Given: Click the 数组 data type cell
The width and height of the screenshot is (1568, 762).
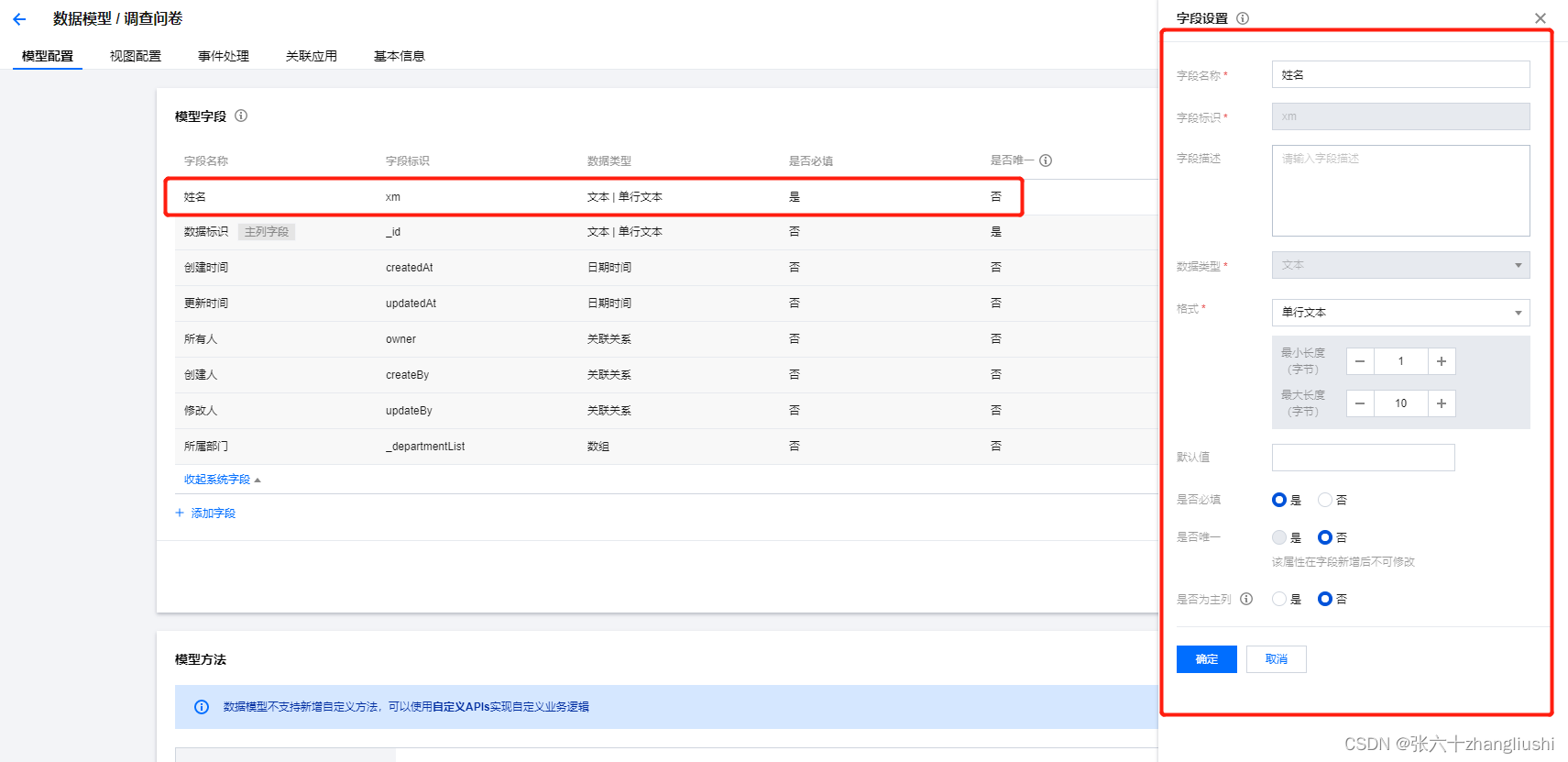Looking at the screenshot, I should click(598, 447).
